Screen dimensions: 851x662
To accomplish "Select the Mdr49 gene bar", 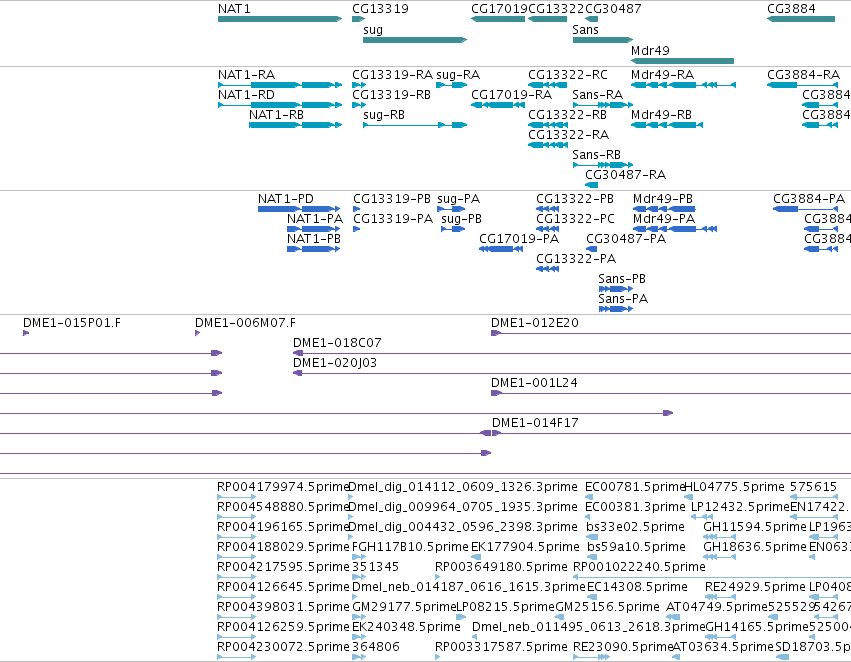I will pos(682,61).
